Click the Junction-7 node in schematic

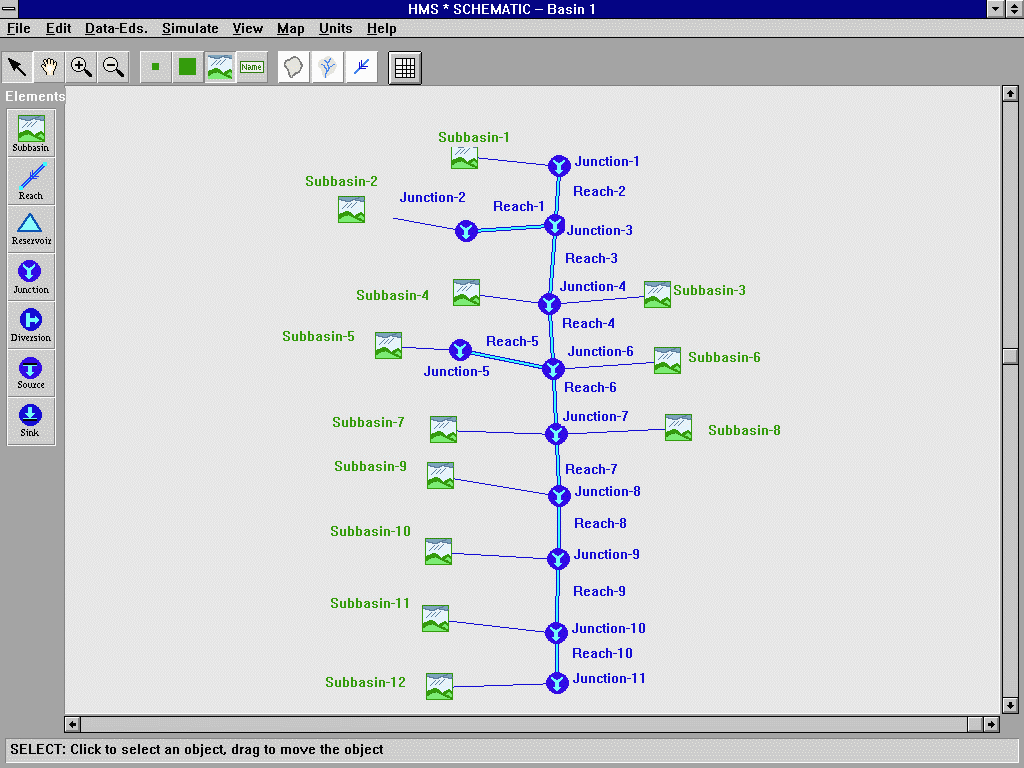[556, 434]
